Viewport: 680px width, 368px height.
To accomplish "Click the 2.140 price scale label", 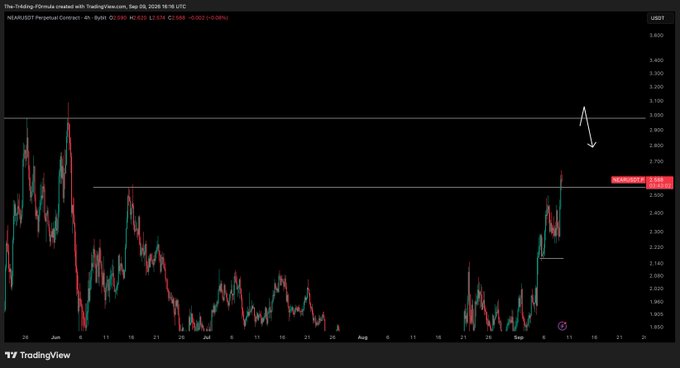I will pos(656,263).
